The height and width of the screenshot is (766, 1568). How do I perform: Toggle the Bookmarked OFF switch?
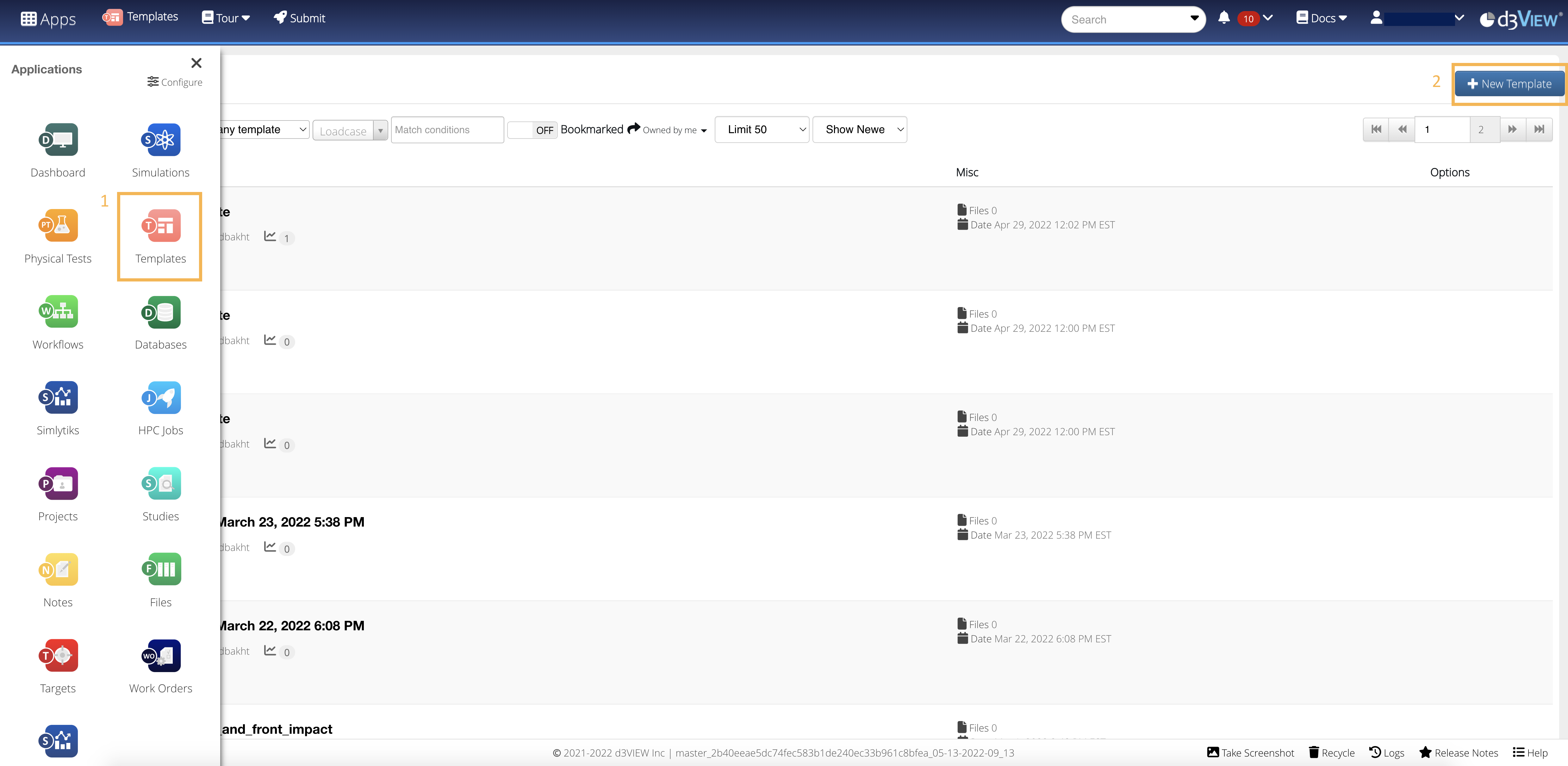(532, 130)
